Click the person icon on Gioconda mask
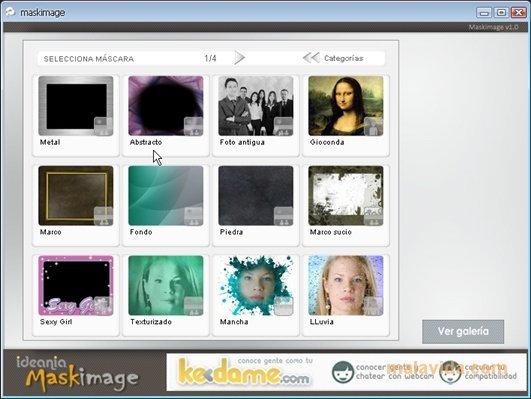 tap(373, 126)
